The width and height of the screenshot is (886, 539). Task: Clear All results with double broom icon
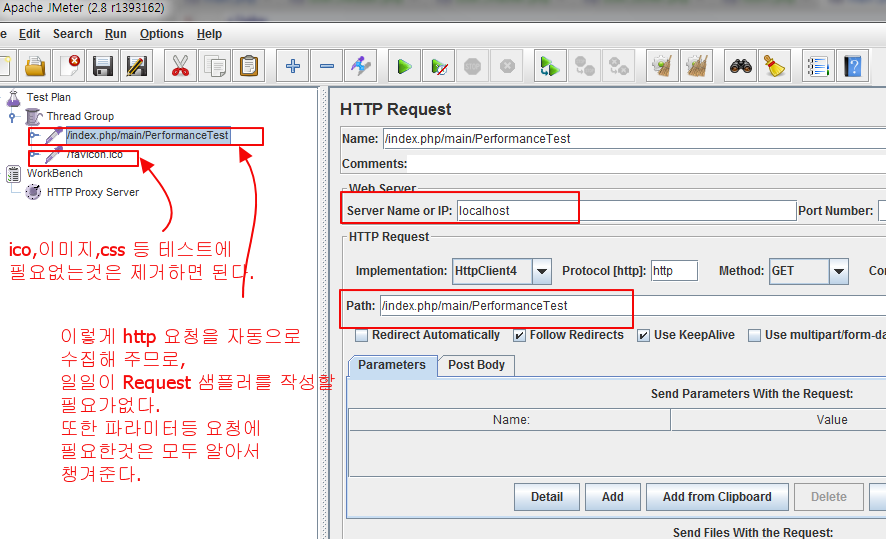(696, 67)
